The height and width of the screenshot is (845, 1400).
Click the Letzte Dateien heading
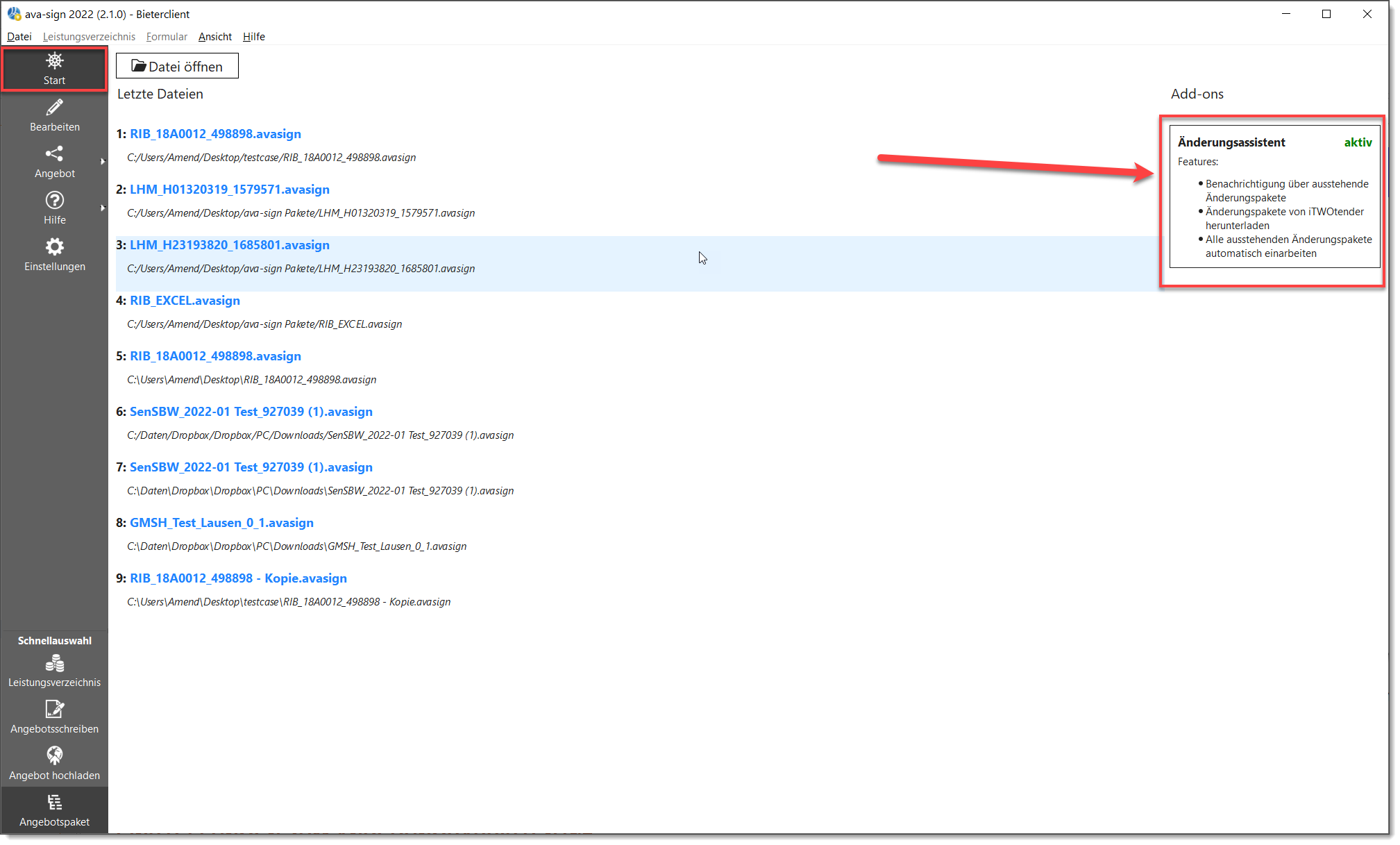tap(160, 94)
